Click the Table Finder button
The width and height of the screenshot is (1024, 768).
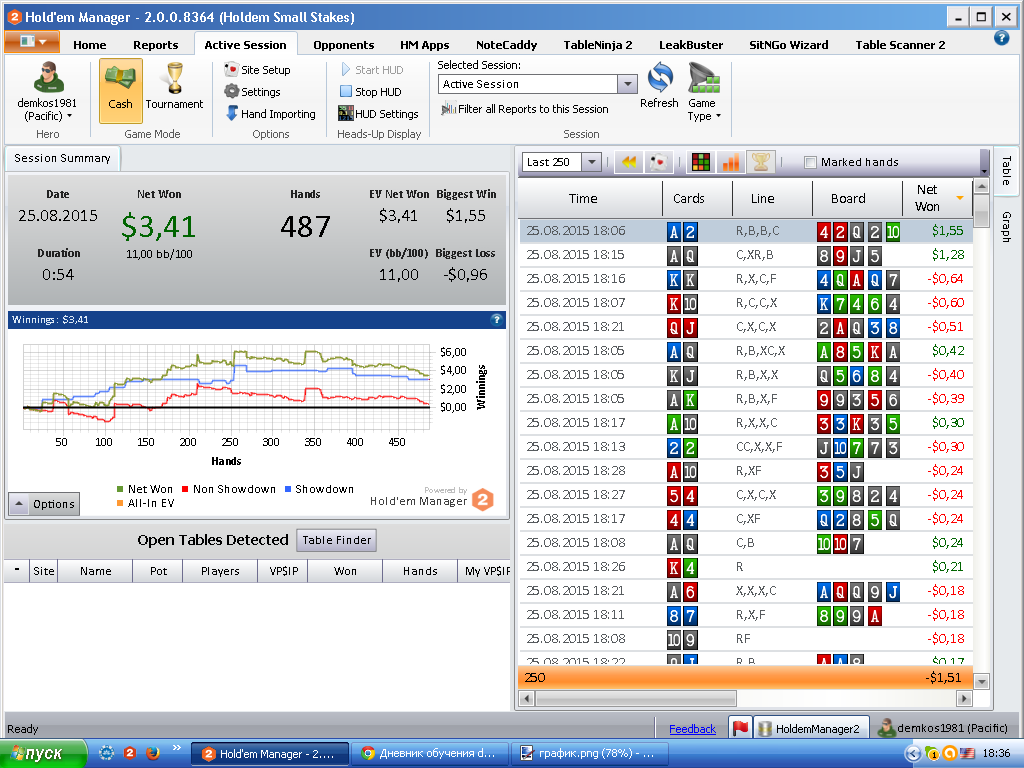(336, 540)
